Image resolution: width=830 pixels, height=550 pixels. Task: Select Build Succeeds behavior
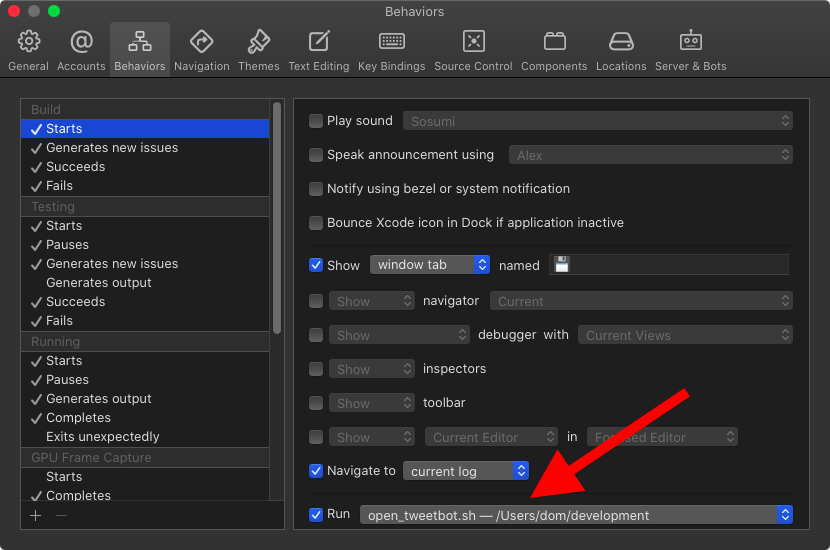(x=145, y=167)
